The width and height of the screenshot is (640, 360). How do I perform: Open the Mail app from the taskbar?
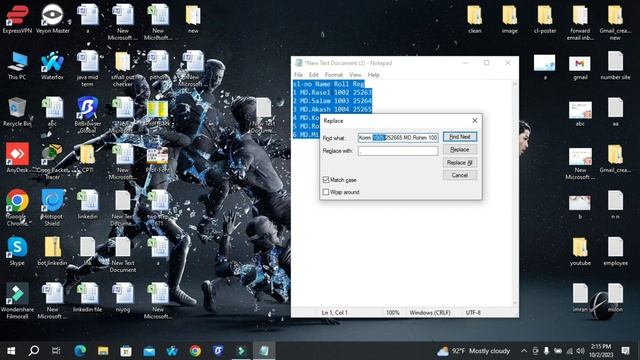149,351
